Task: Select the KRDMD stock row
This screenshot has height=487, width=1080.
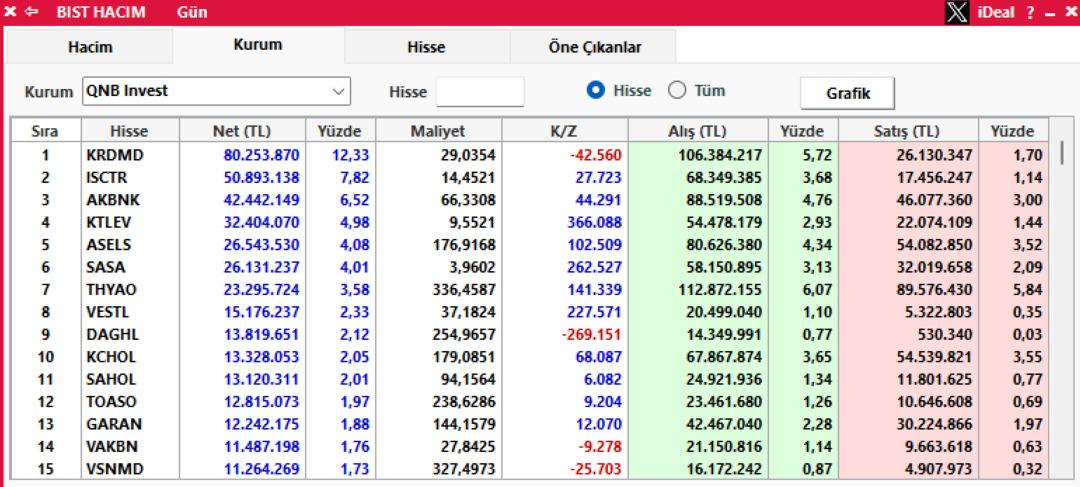Action: 530,156
